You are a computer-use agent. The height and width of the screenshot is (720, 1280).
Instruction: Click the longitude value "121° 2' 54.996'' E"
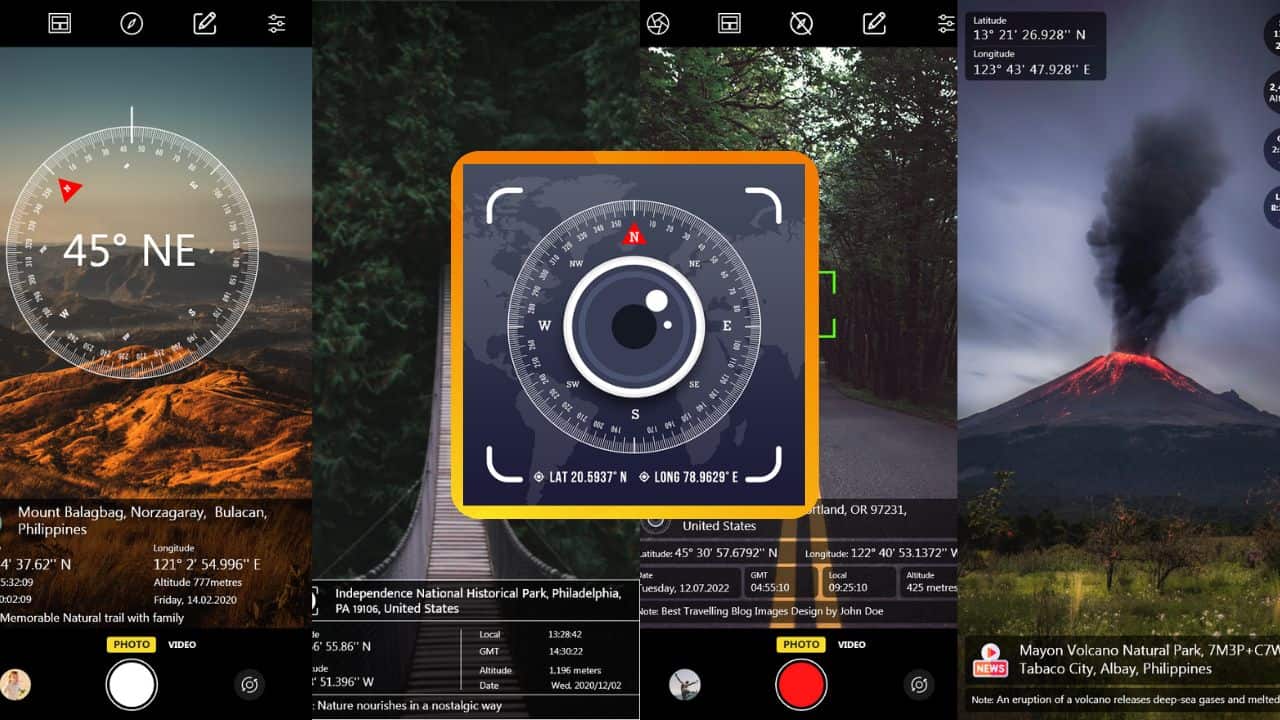(207, 564)
